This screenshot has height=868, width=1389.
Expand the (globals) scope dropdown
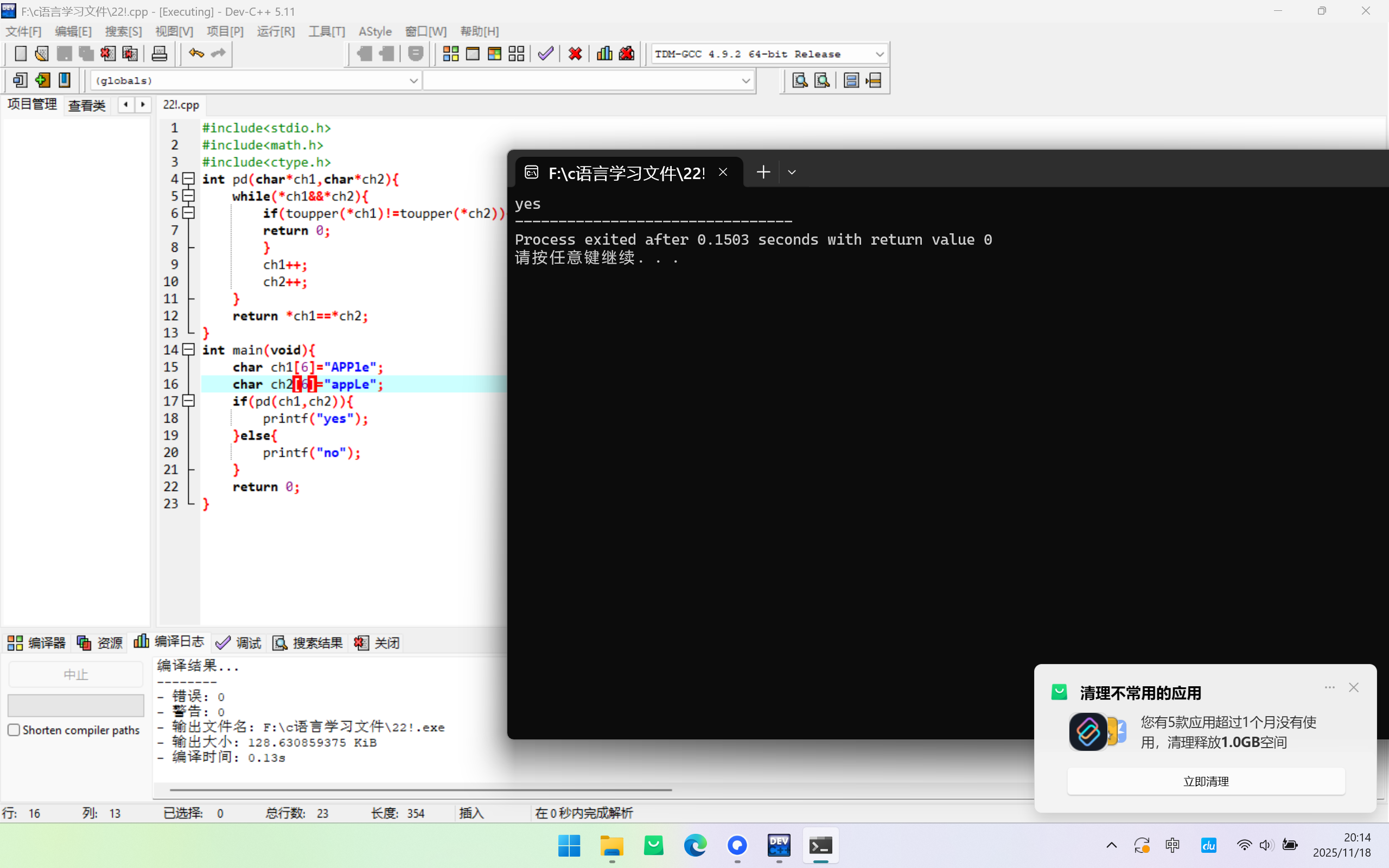[413, 80]
